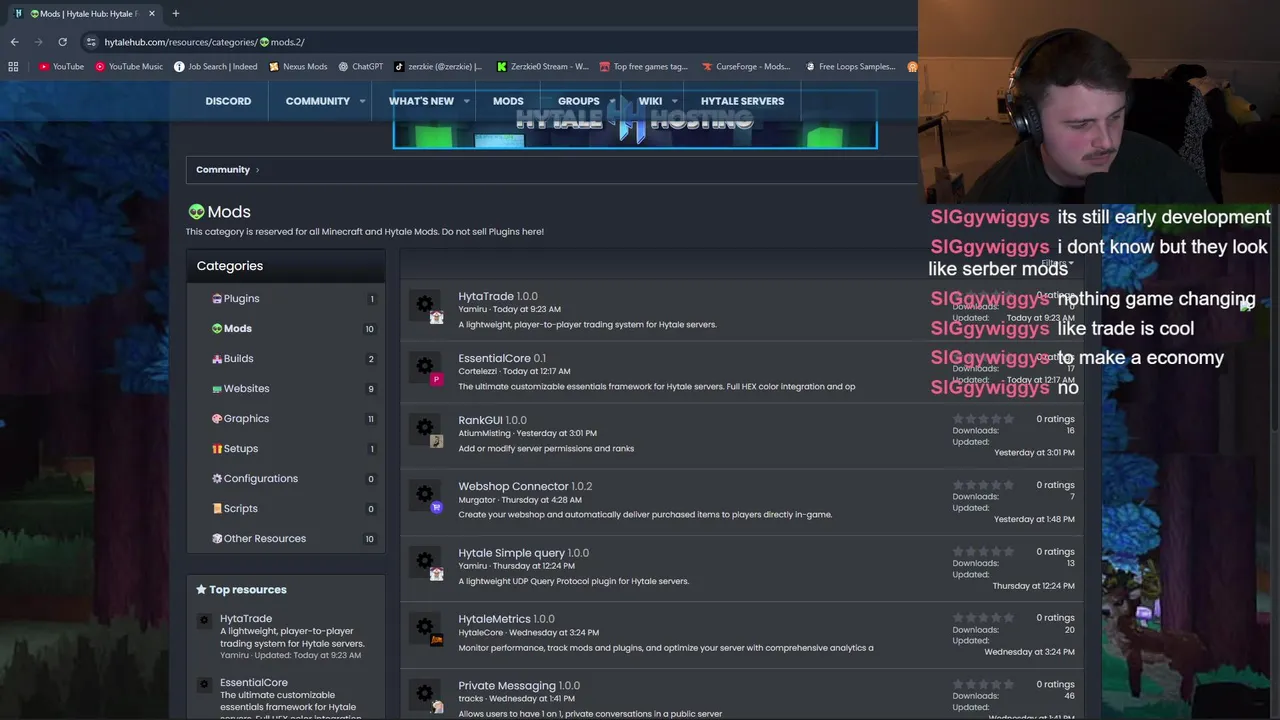Reload the page with the refresh icon
Viewport: 1280px width, 720px height.
[62, 42]
